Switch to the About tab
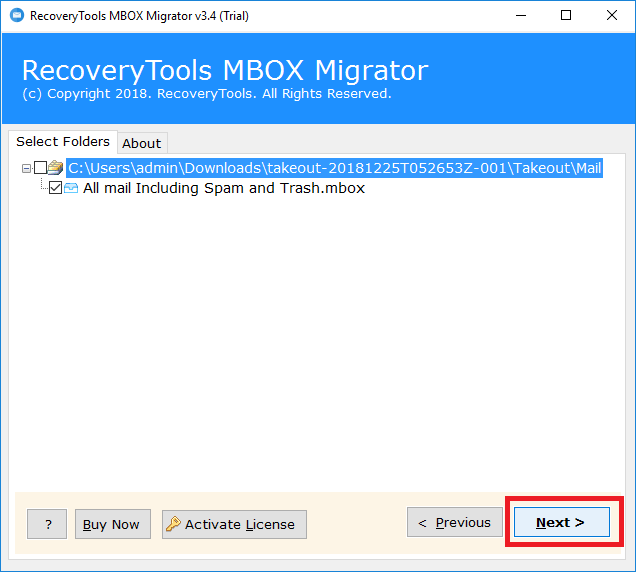Image resolution: width=636 pixels, height=572 pixels. [142, 143]
